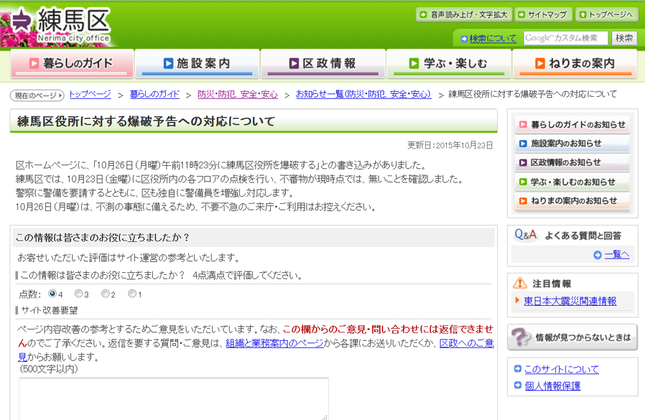Select the 学ぶ・楽しむ navigation tab
The height and width of the screenshot is (420, 645).
point(448,63)
